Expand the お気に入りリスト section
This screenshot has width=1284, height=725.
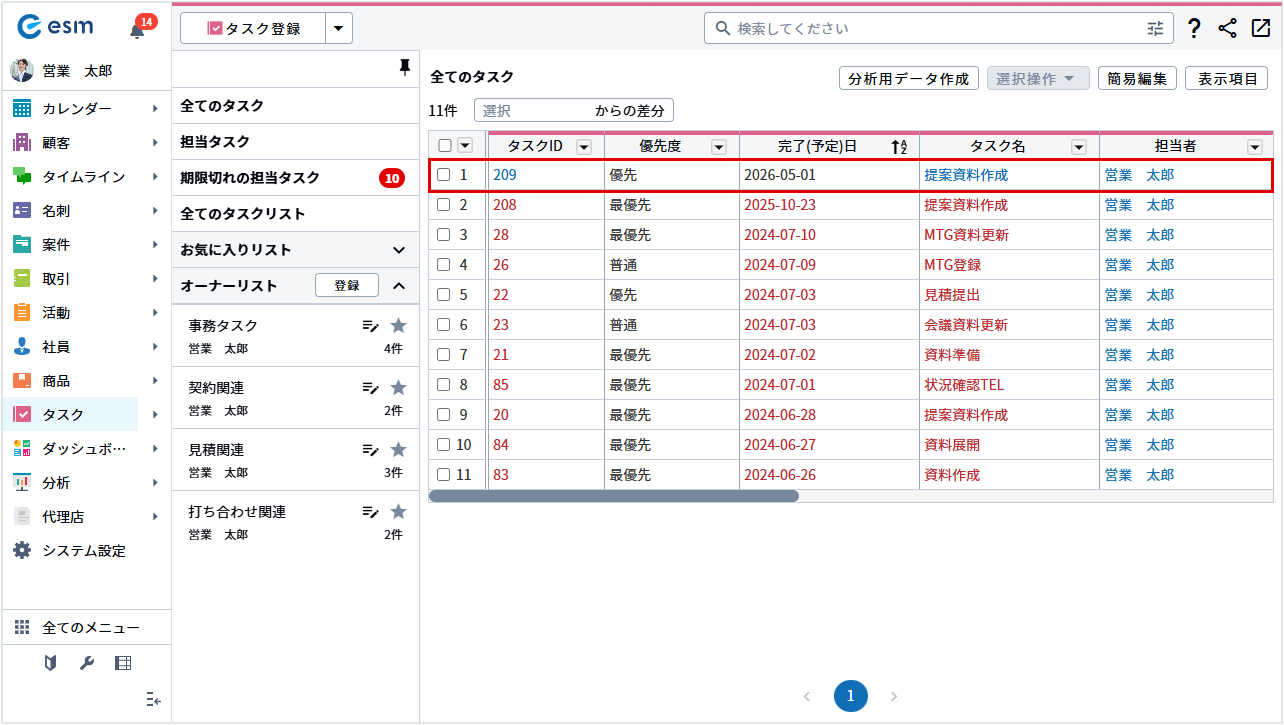click(x=399, y=250)
